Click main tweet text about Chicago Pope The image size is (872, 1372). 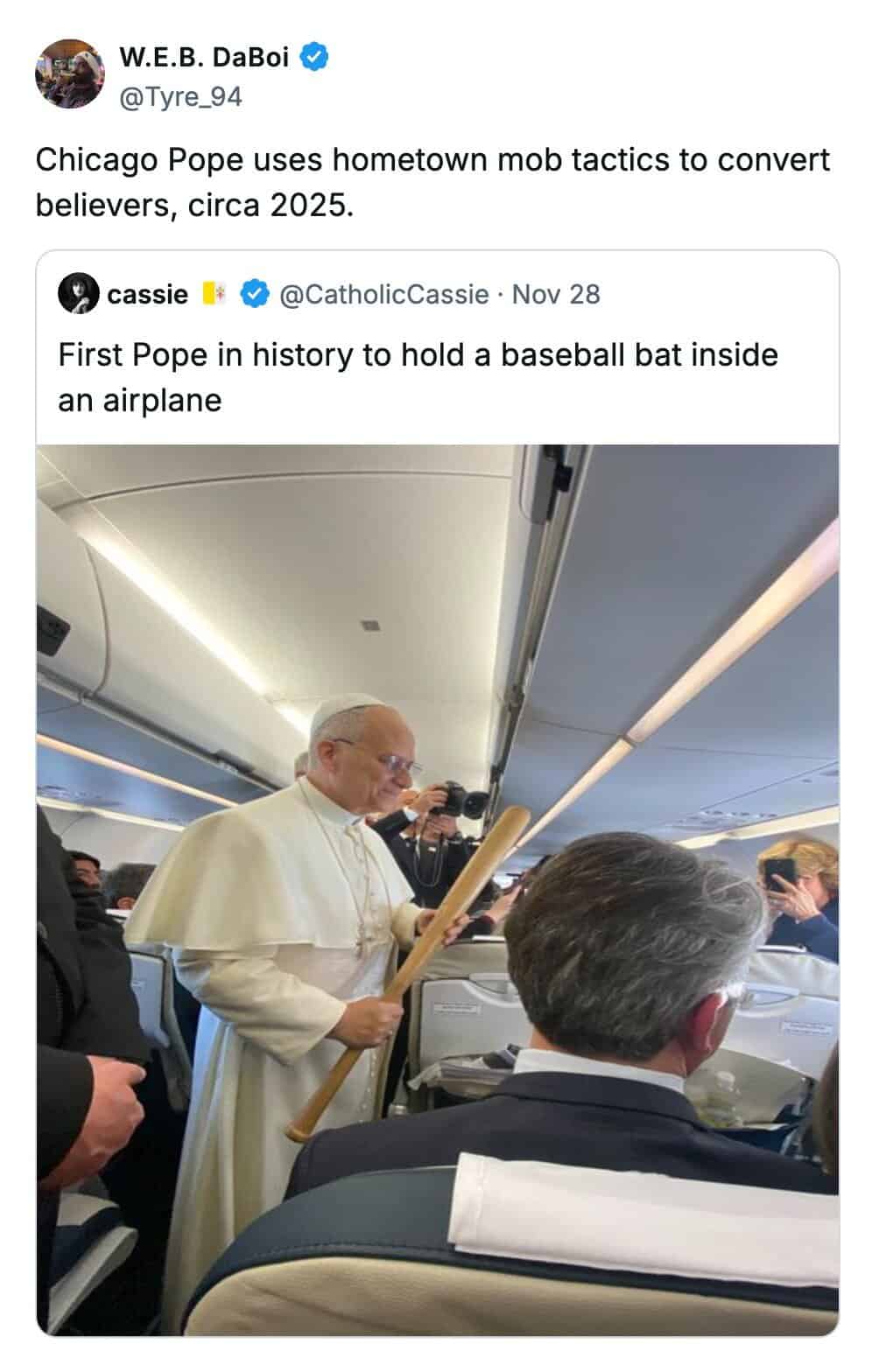click(x=432, y=182)
